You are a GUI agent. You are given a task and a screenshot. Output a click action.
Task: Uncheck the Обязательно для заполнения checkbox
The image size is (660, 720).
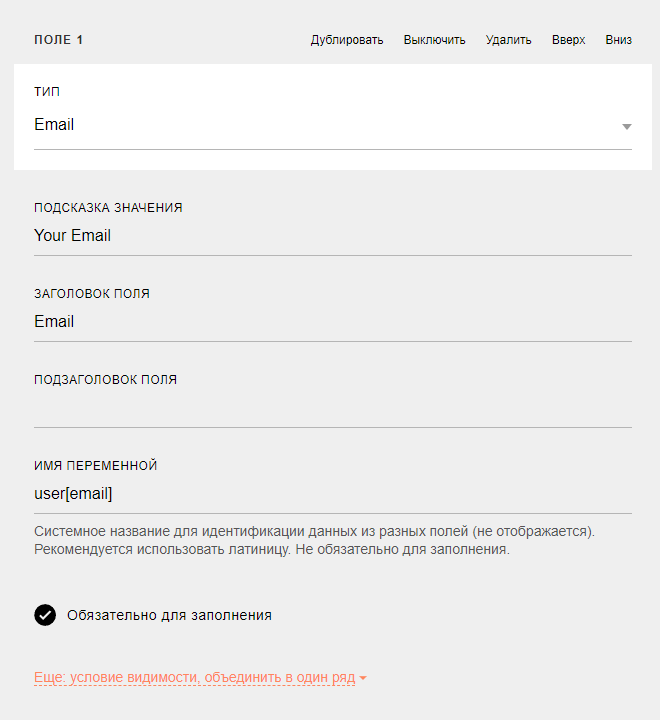coord(45,615)
